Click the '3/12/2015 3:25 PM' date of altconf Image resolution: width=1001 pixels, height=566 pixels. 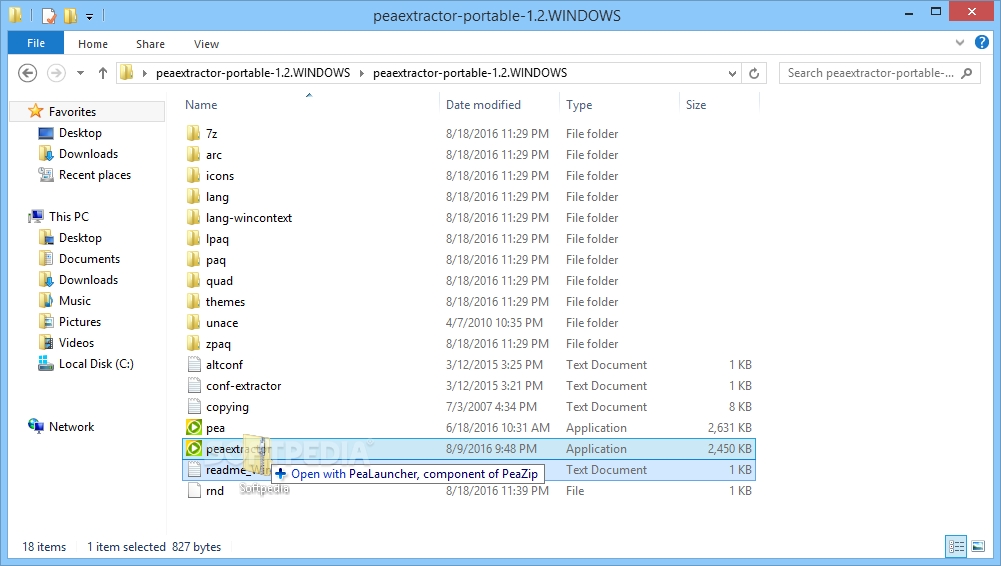pos(494,365)
